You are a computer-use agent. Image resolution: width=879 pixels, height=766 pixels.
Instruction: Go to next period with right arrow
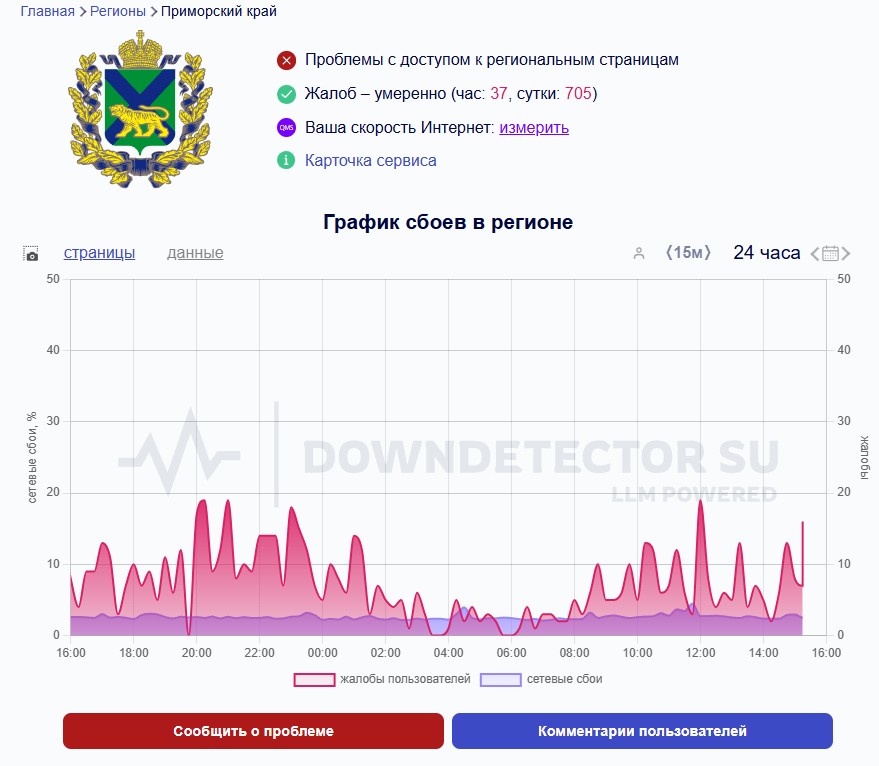(848, 254)
